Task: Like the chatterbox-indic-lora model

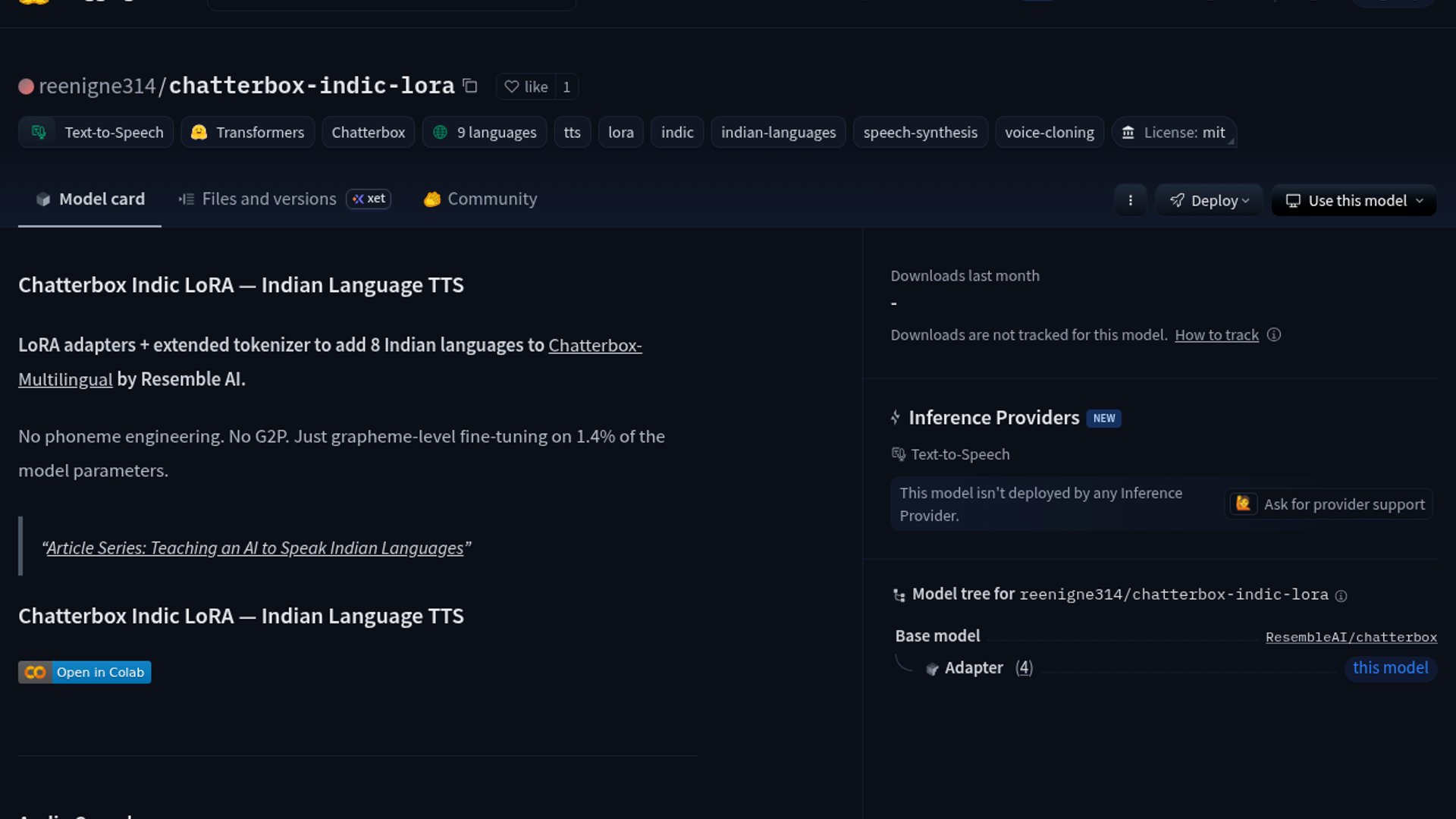Action: 526,86
